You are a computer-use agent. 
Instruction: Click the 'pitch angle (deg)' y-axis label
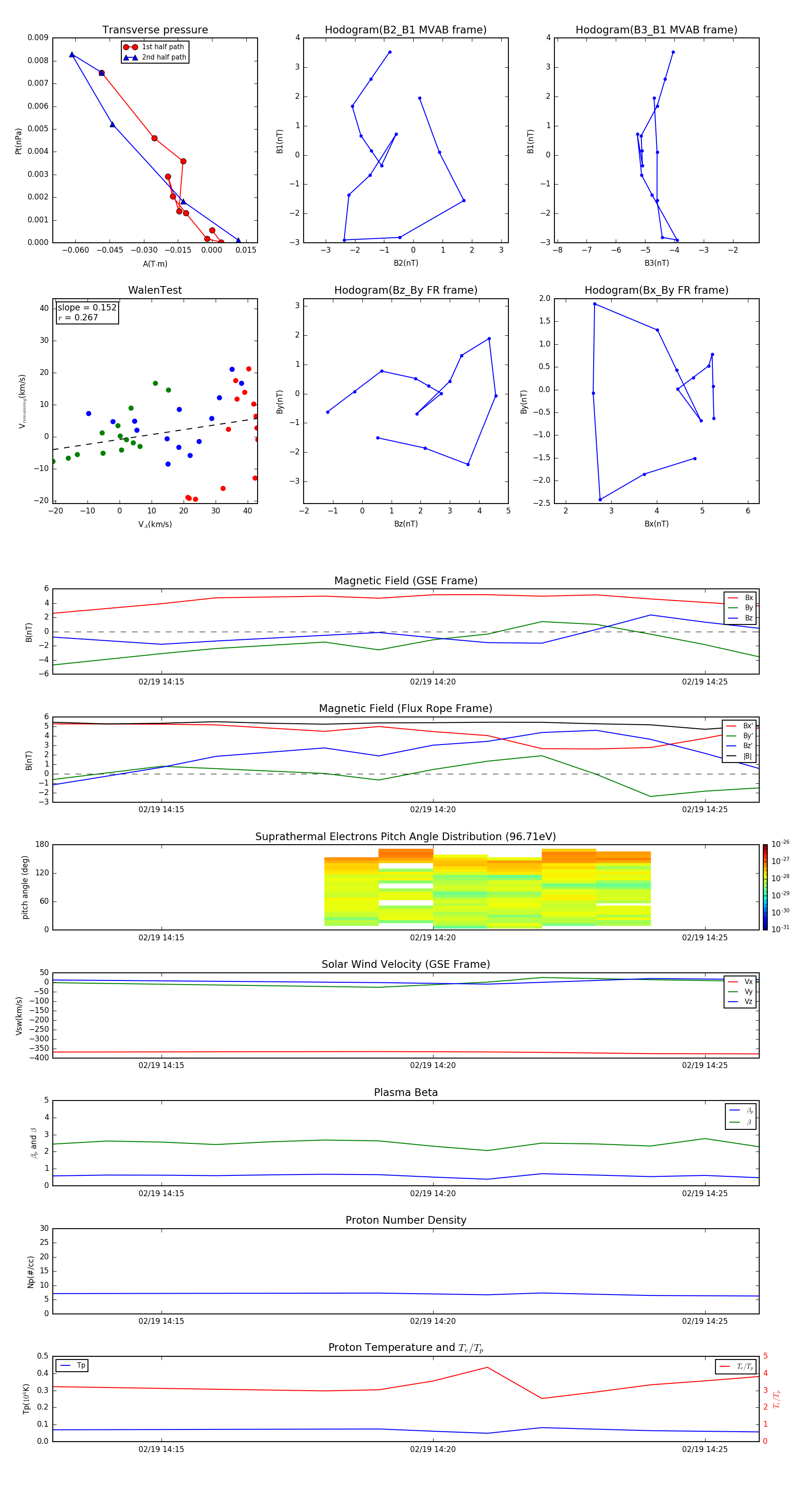coord(25,887)
